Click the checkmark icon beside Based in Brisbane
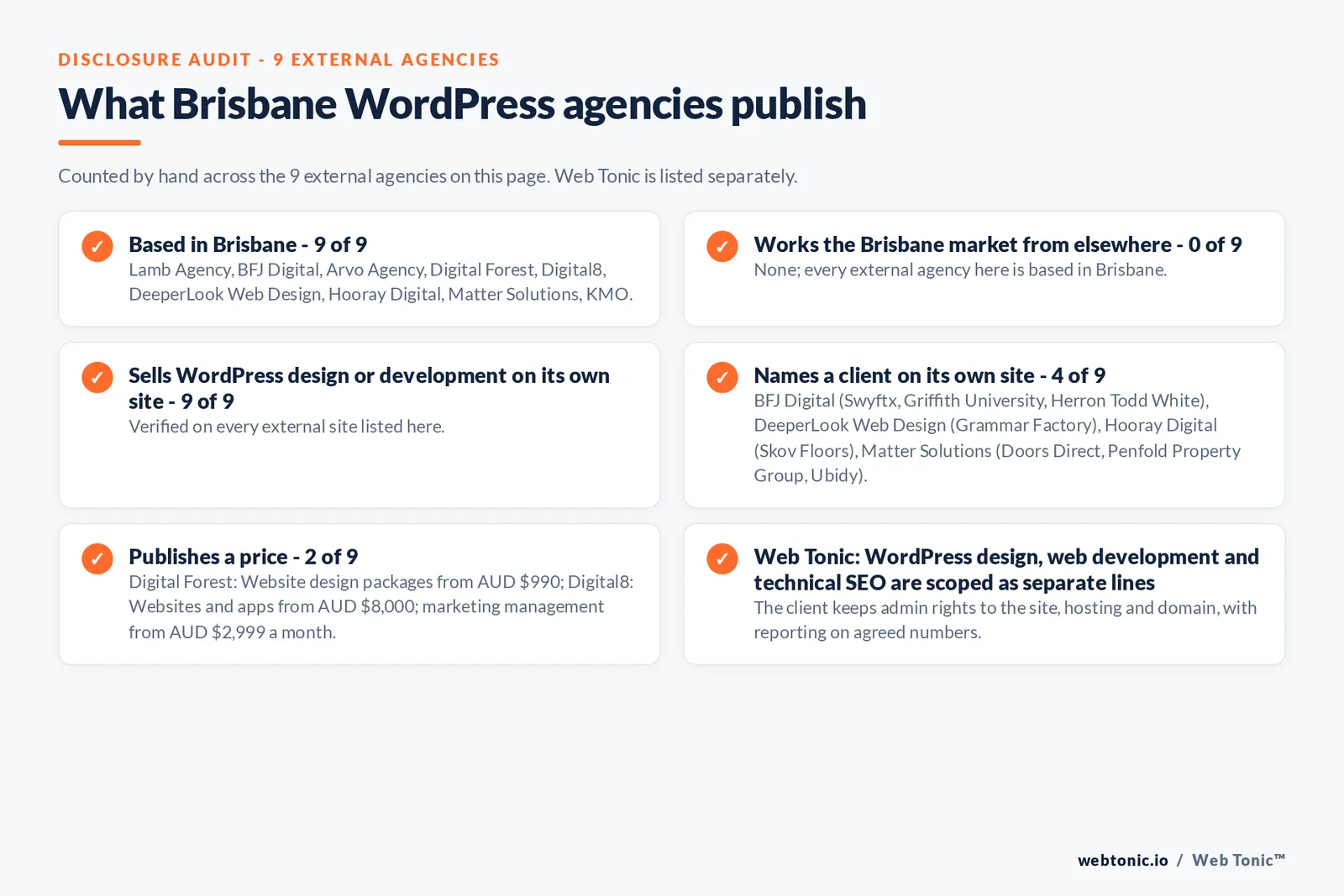The height and width of the screenshot is (896, 1344). coord(97,246)
